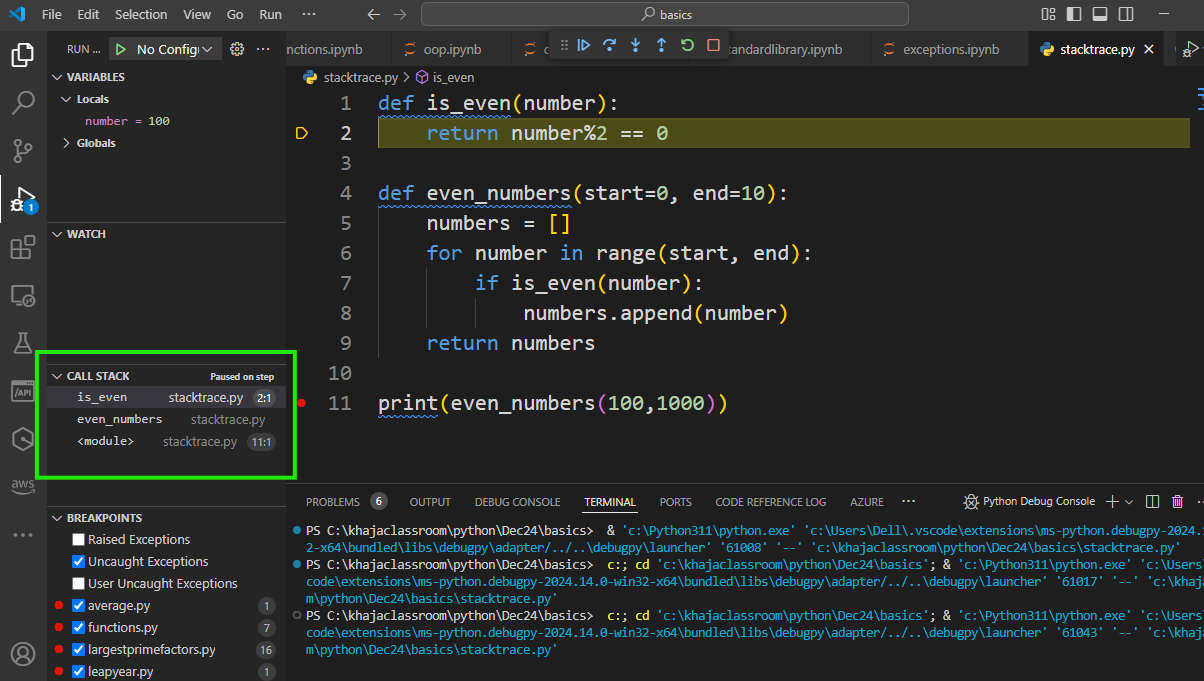1204x681 pixels.
Task: Enable the Raised Exceptions breakpoint
Action: point(76,539)
